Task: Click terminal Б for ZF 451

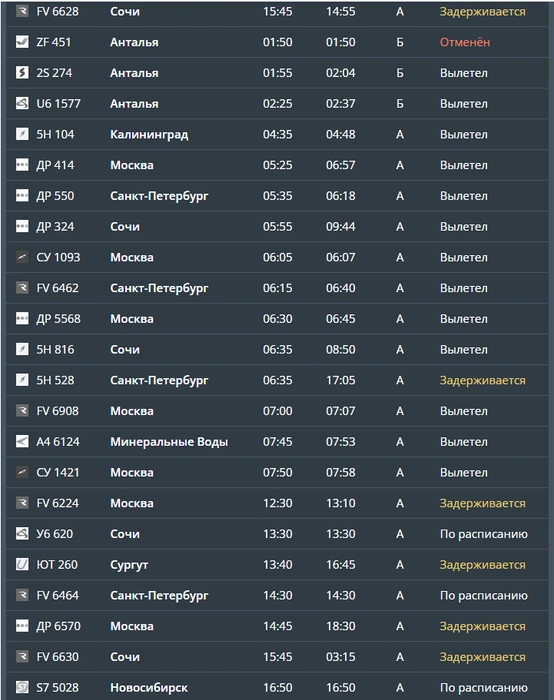Action: 400,42
